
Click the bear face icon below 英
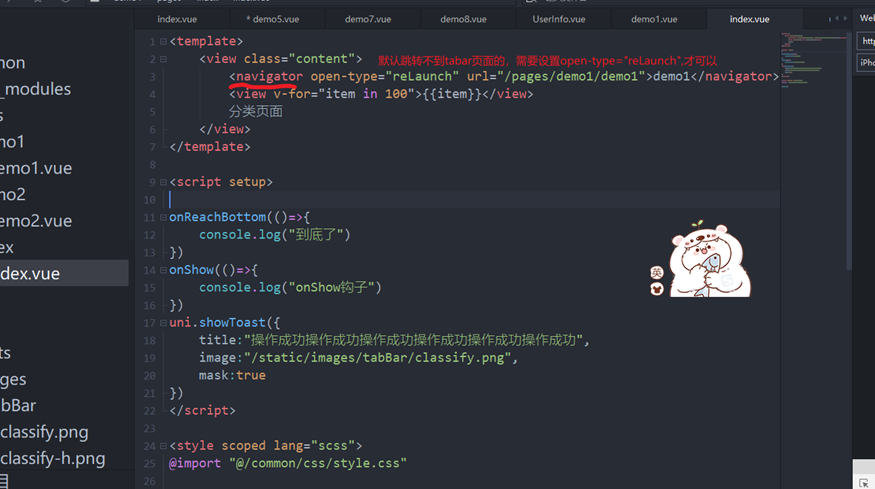(x=657, y=289)
